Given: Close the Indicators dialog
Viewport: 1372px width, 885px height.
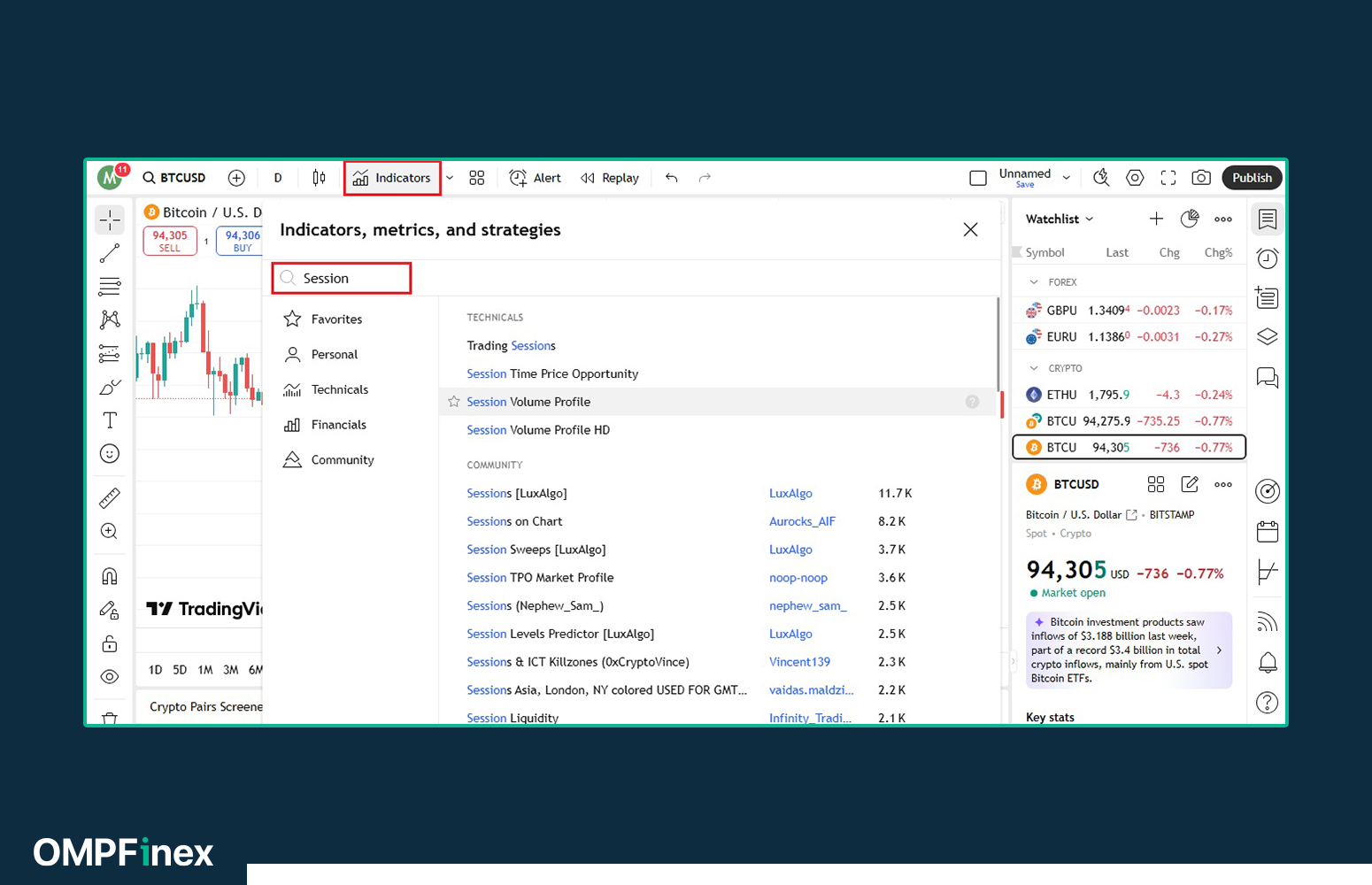Looking at the screenshot, I should (x=970, y=229).
